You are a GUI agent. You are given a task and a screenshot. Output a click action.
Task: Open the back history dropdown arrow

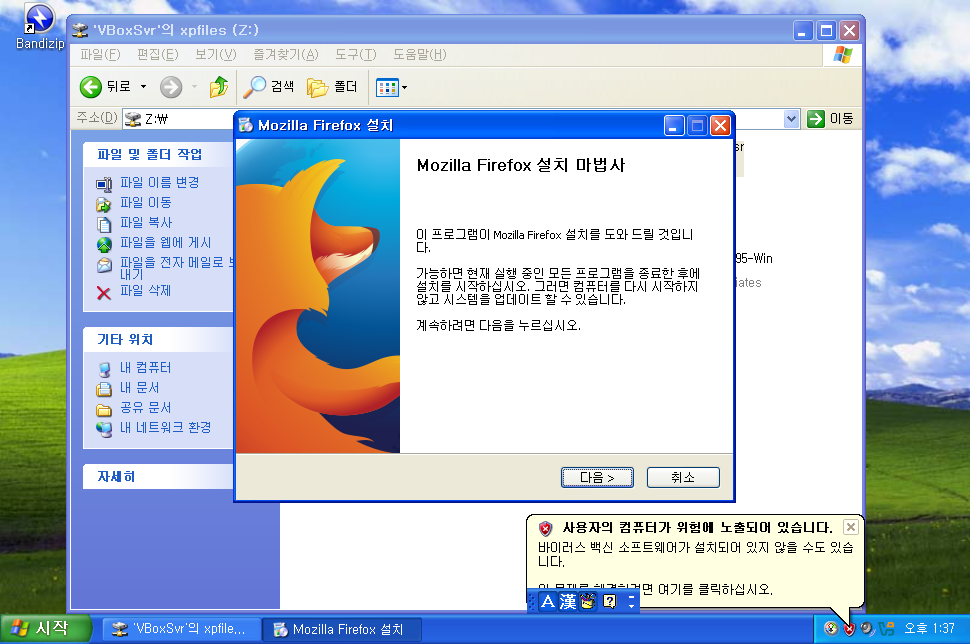(x=144, y=87)
